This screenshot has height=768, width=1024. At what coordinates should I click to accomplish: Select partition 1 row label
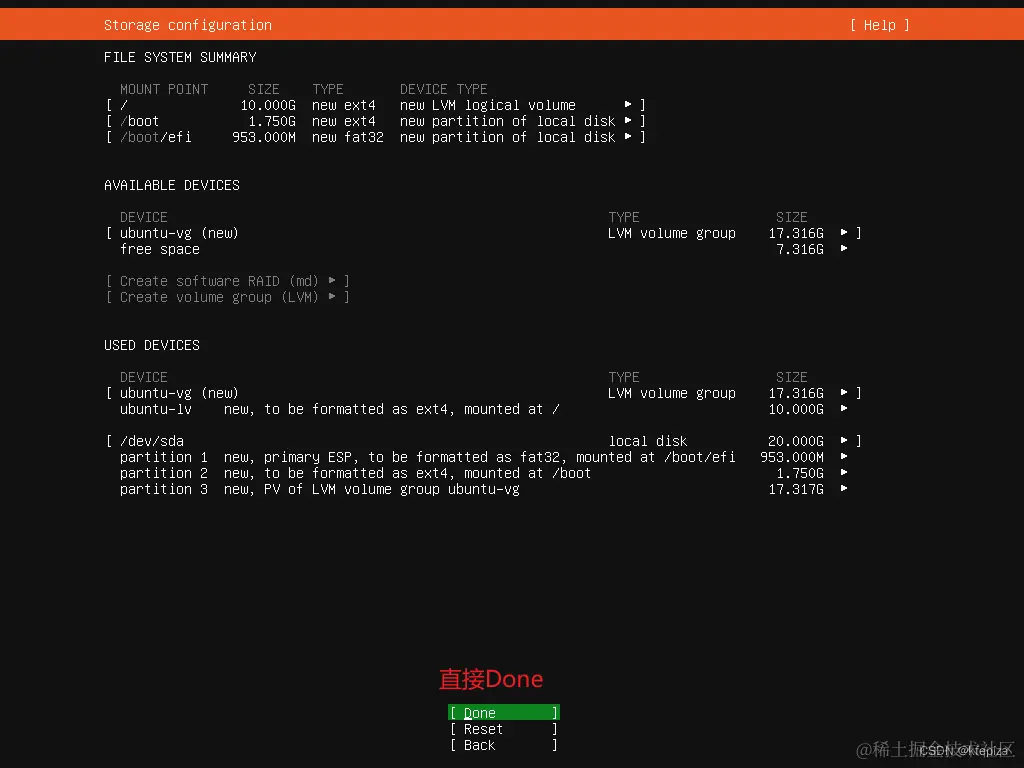163,457
